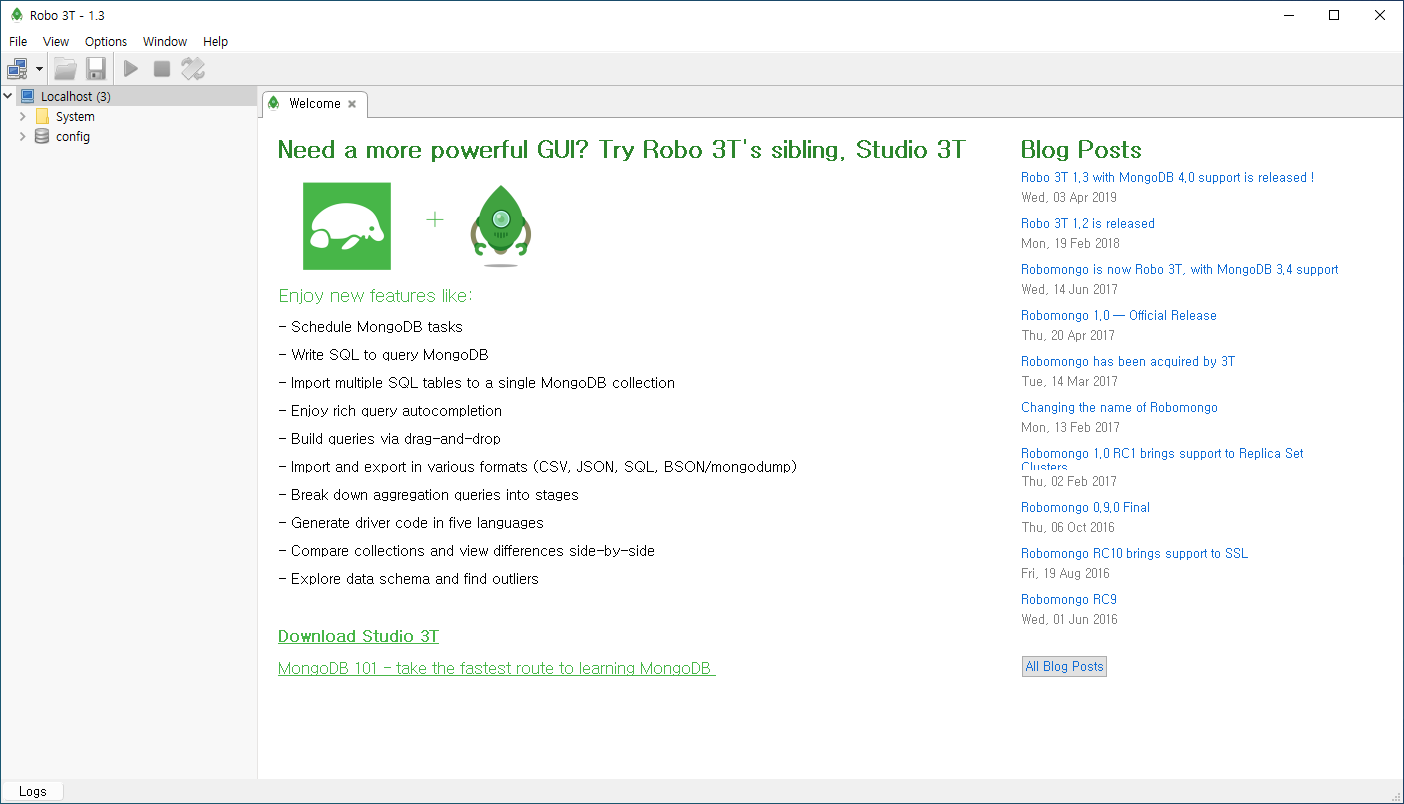The image size is (1404, 804).
Task: Open the Download Studio 3T link
Action: (x=358, y=636)
